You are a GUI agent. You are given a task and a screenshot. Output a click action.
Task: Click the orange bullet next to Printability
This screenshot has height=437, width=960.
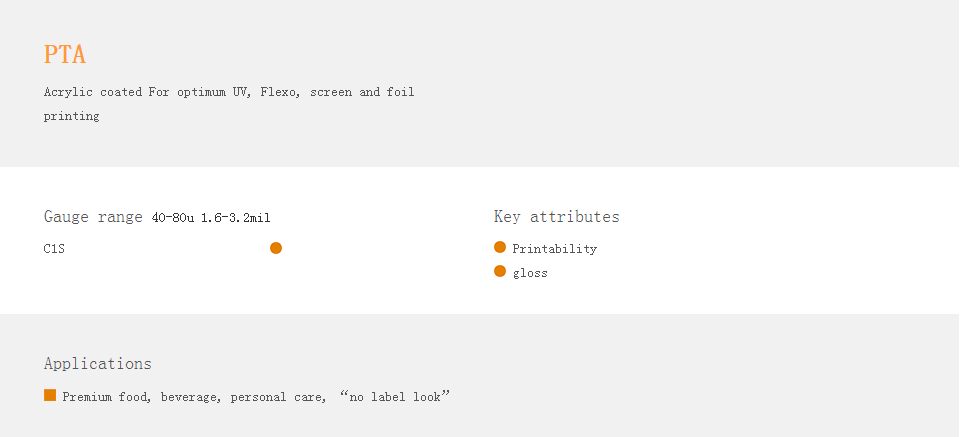click(500, 247)
